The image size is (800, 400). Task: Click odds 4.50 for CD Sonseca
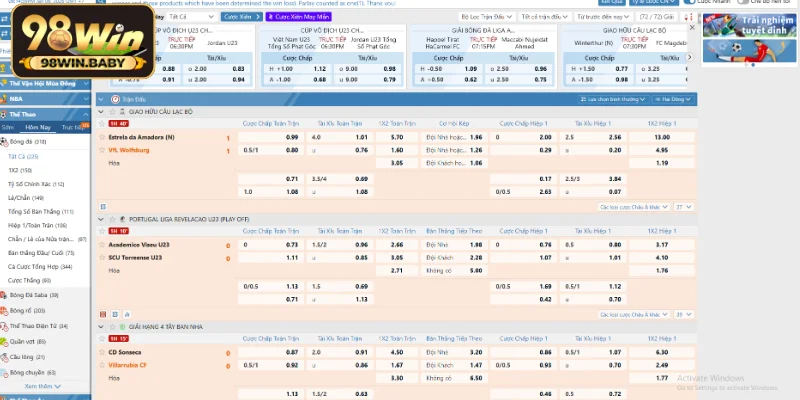pyautogui.click(x=397, y=353)
